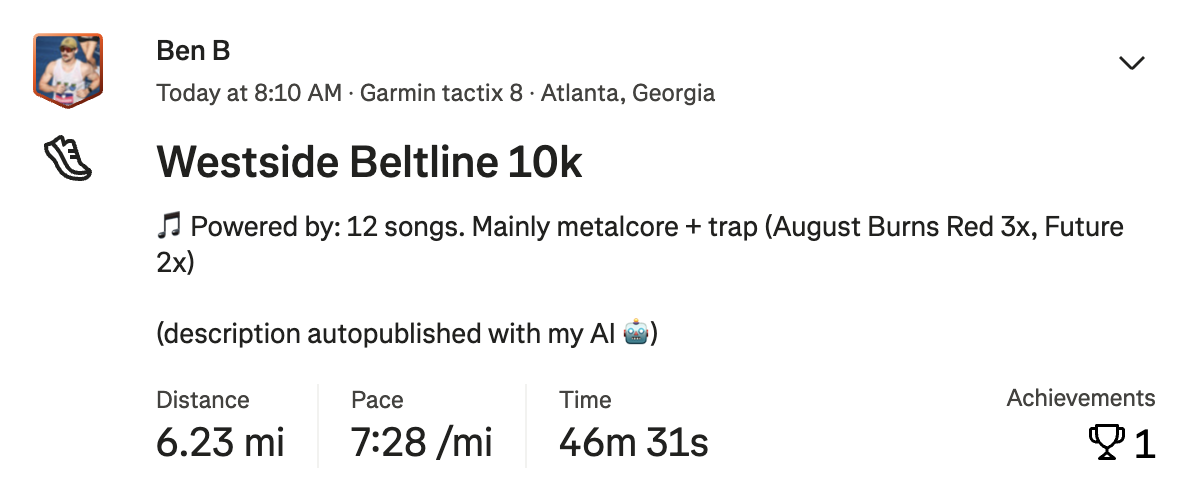Open Ben B's profile picture

[68, 68]
